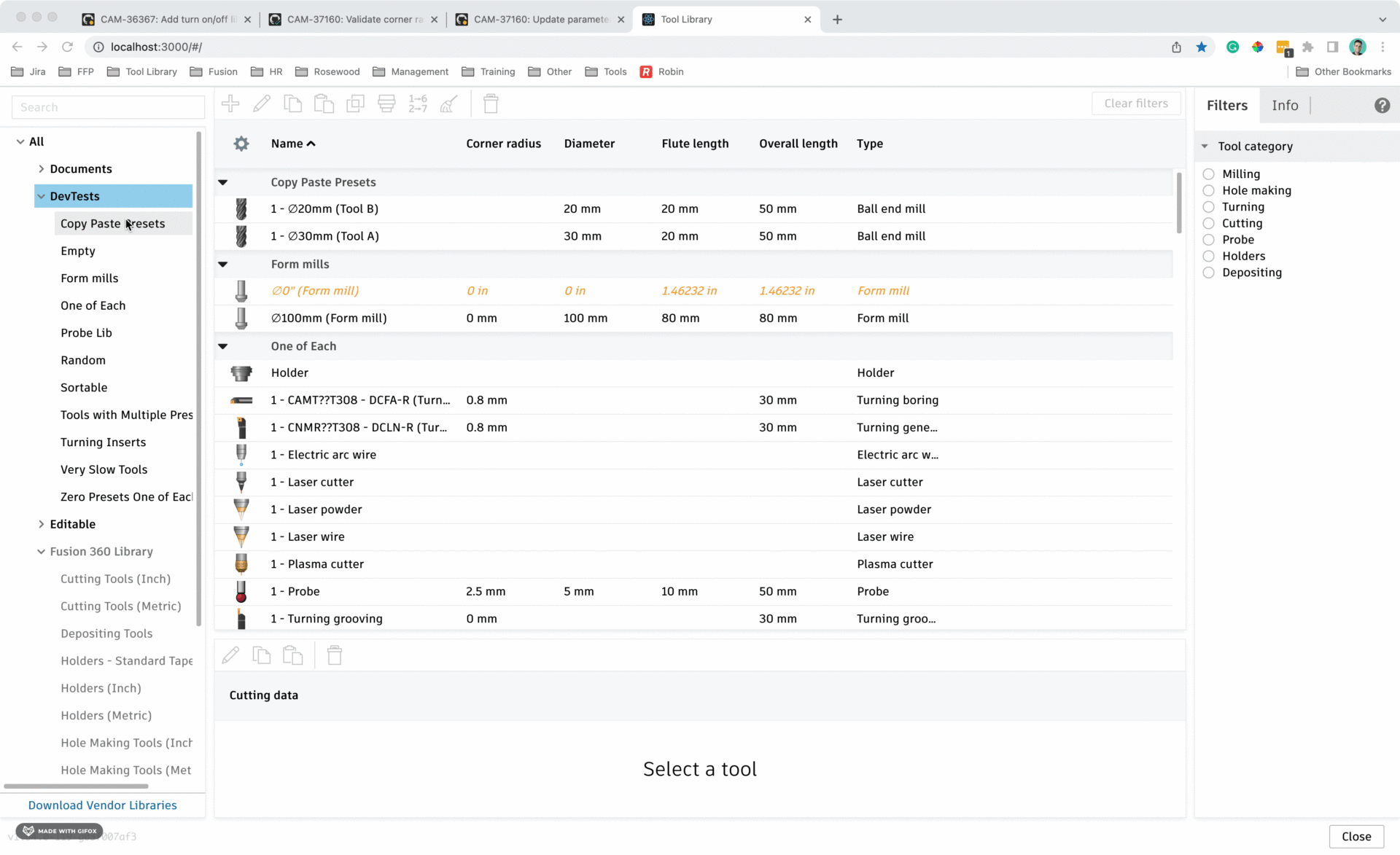Image resolution: width=1400 pixels, height=855 pixels.
Task: Click the help question mark icon
Action: pos(1381,105)
